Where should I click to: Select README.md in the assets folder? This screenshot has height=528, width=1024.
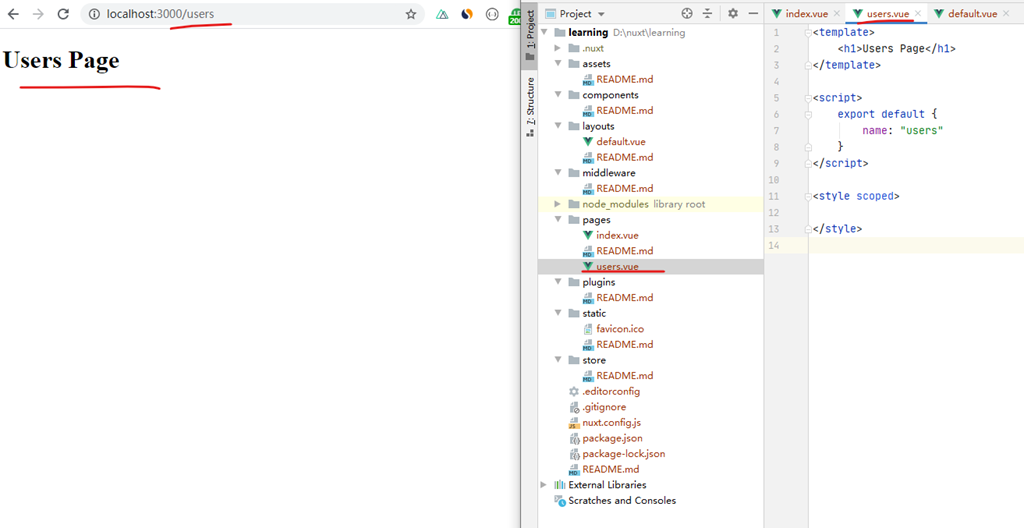[x=624, y=79]
